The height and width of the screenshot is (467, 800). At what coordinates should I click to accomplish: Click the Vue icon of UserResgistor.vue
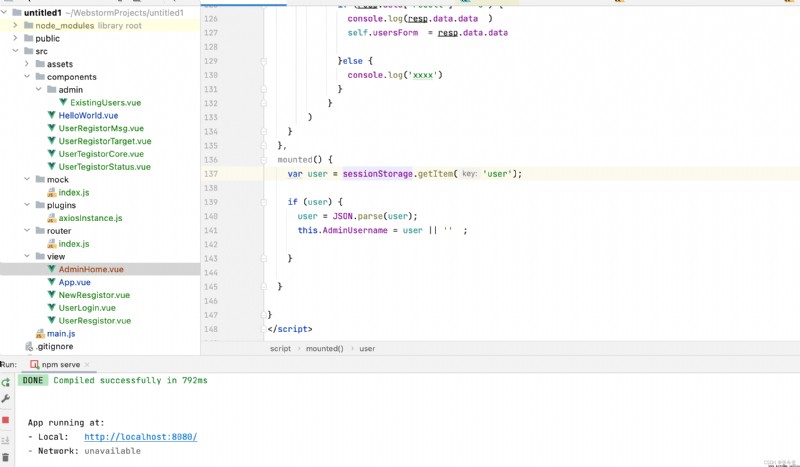[x=52, y=321]
